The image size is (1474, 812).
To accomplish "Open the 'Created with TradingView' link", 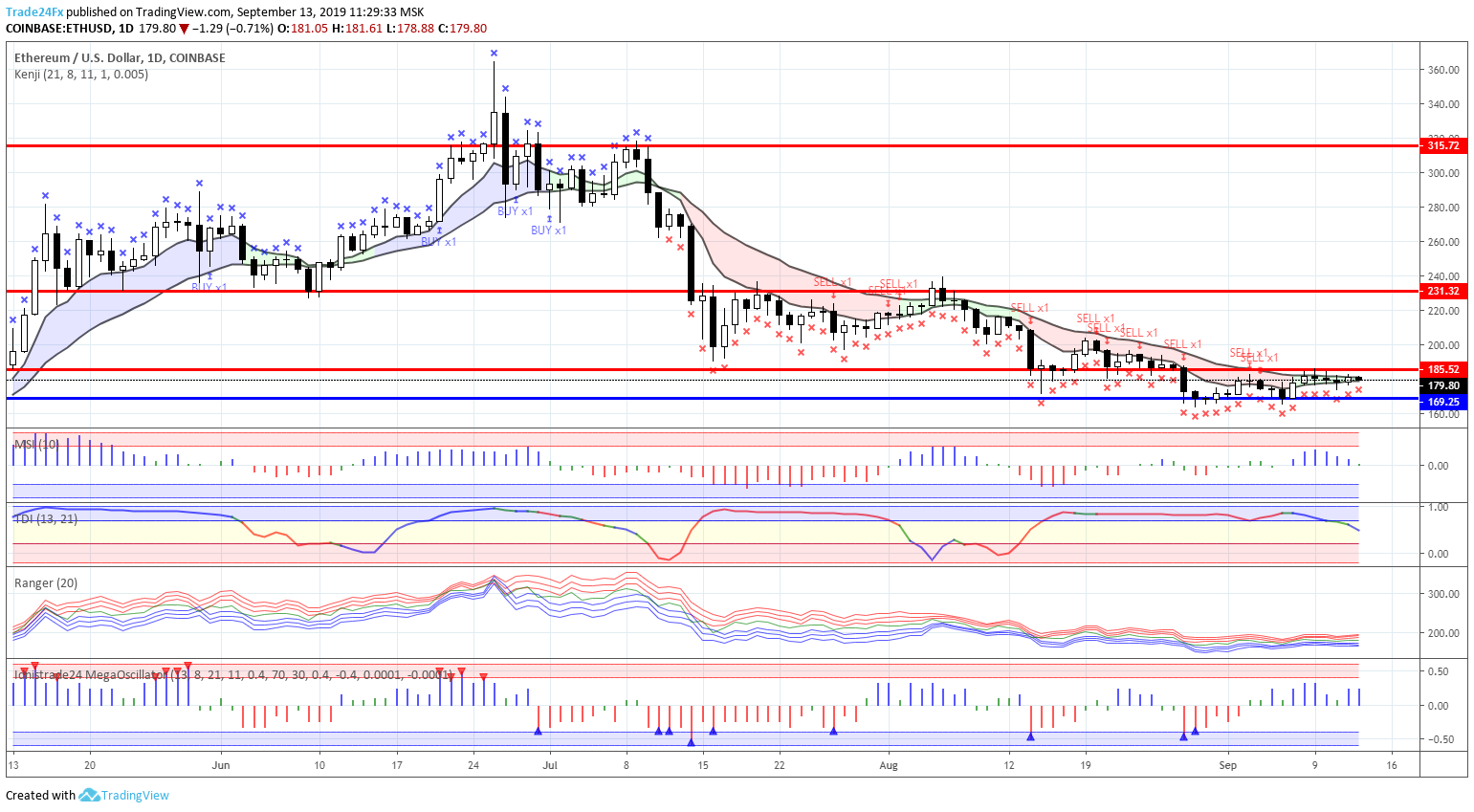I will [87, 795].
